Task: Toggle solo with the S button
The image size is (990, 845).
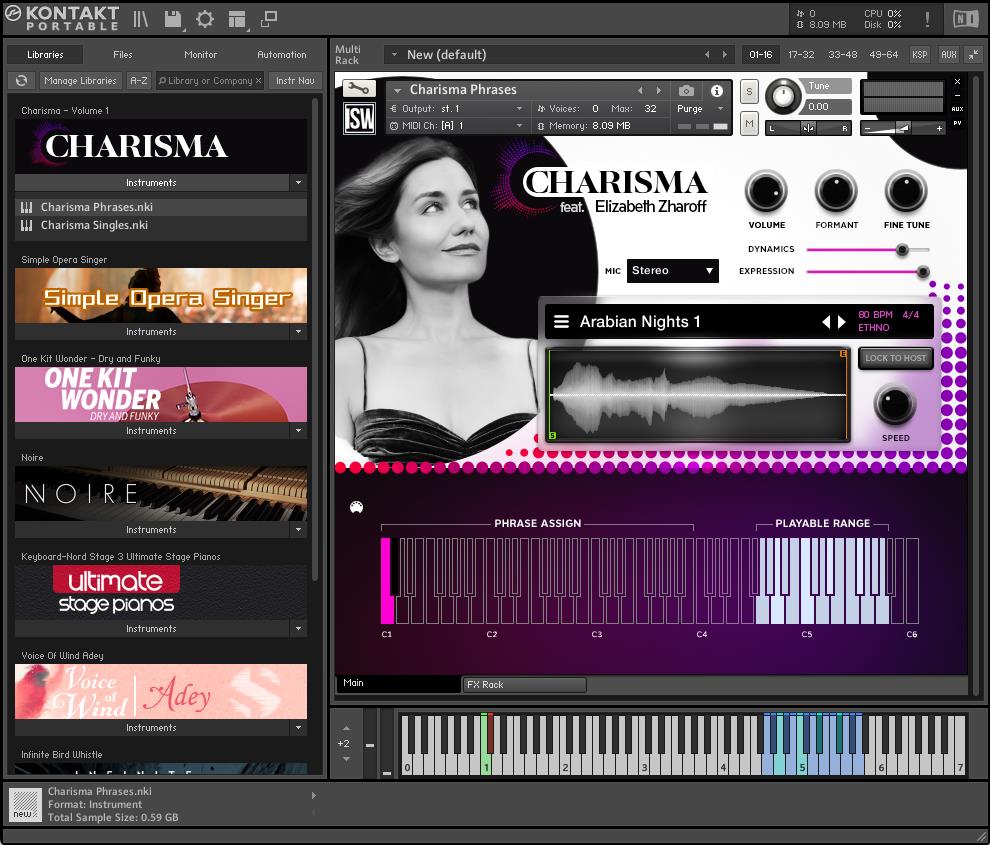Action: [x=749, y=92]
